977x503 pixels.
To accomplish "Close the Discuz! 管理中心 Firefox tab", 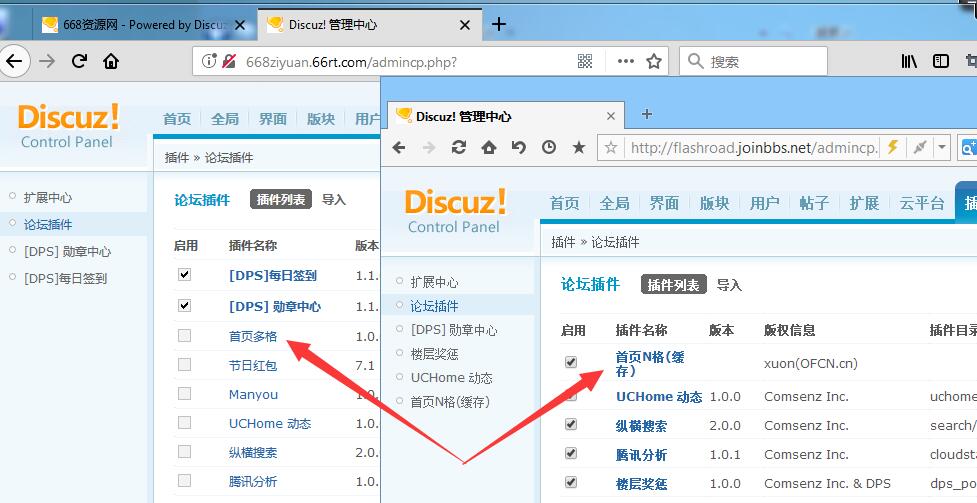I will 465,25.
